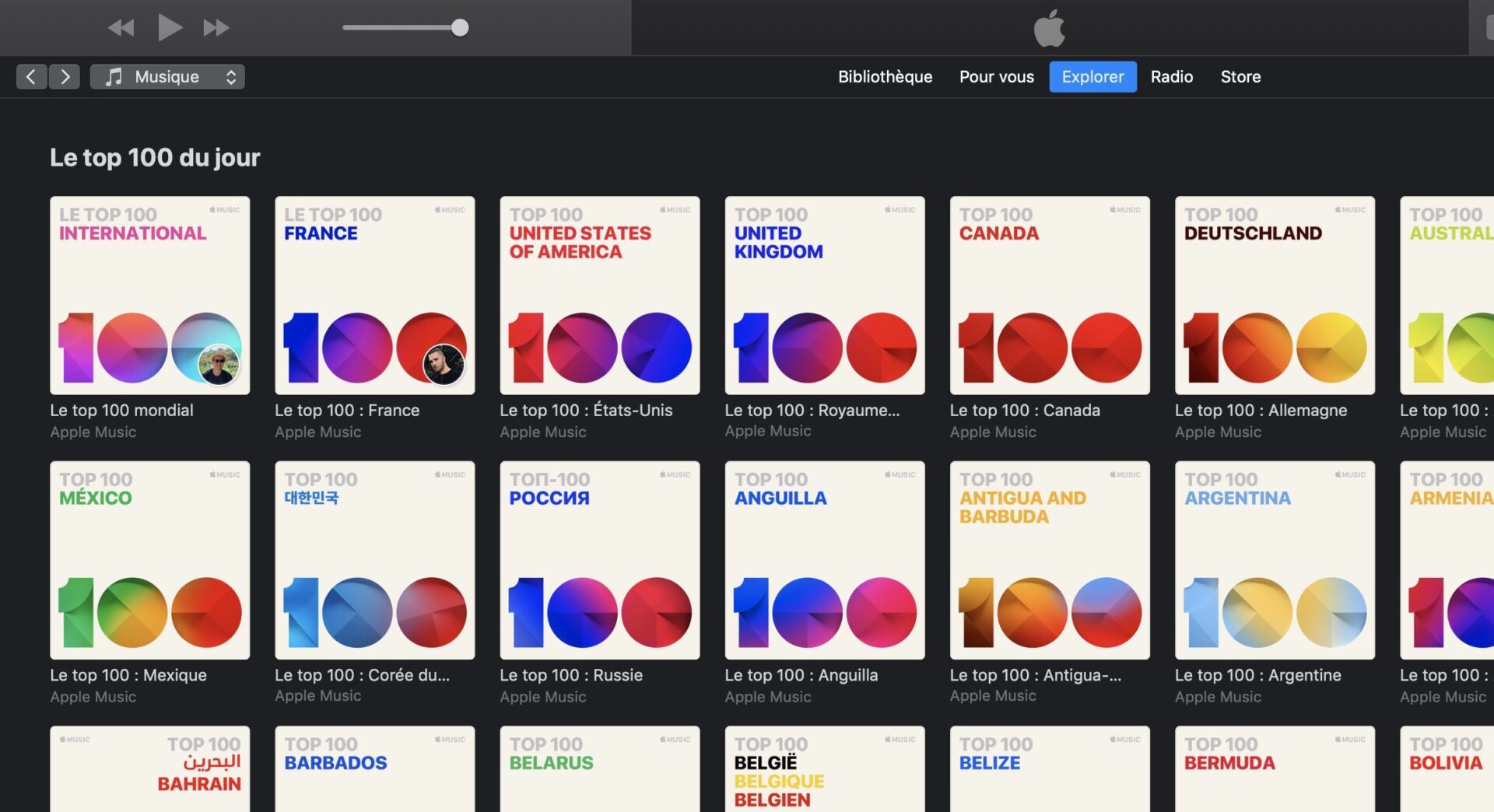Click the 'Le top 100 : Antigua-...' title link
Viewport: 1494px width, 812px height.
1036,675
